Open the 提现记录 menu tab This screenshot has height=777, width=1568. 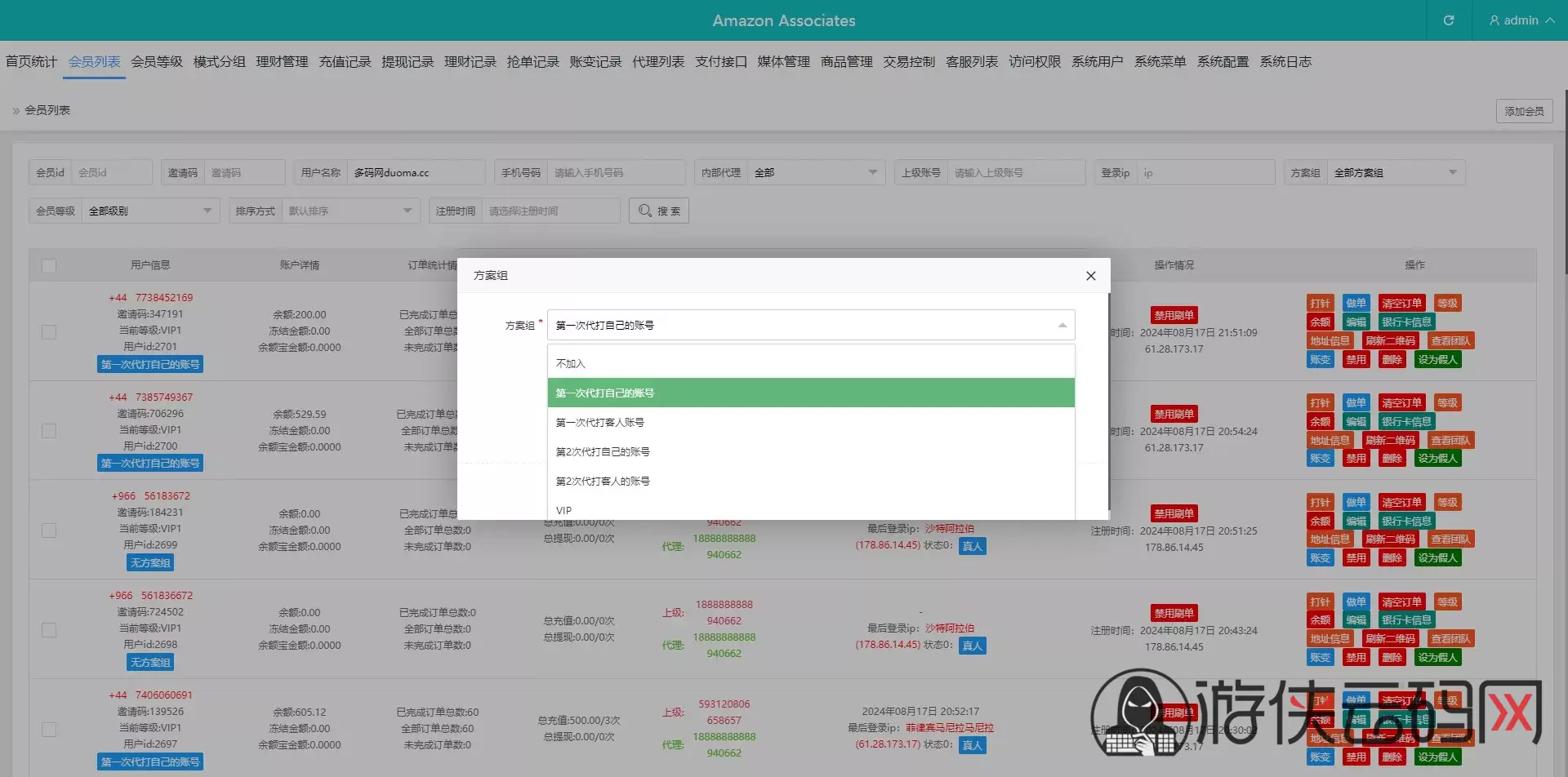click(408, 62)
